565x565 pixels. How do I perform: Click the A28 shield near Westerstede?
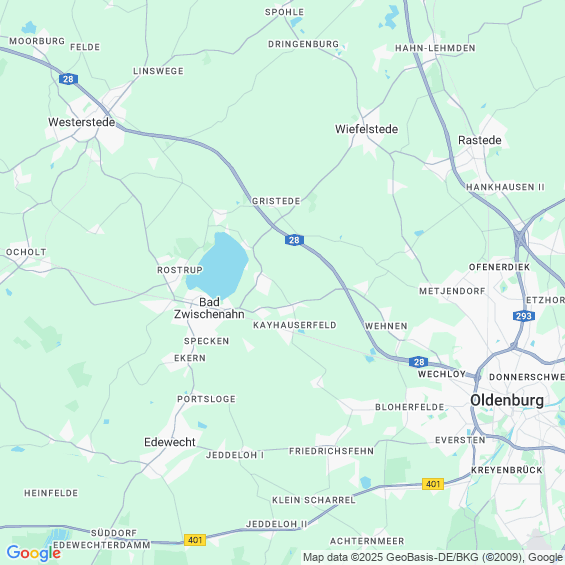68,79
